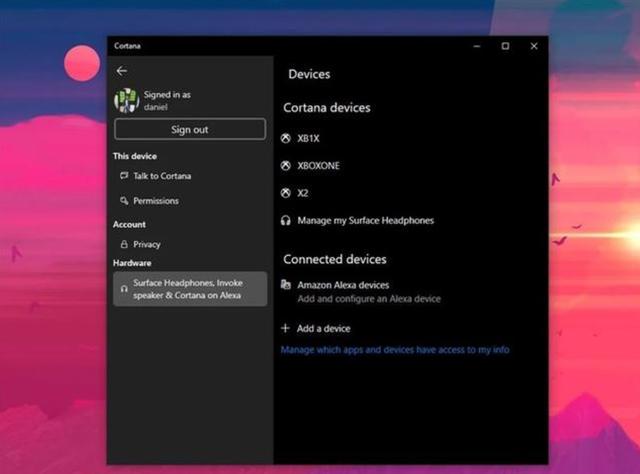Open the X2 device entry
Viewport: 640px width, 474px height.
(302, 193)
